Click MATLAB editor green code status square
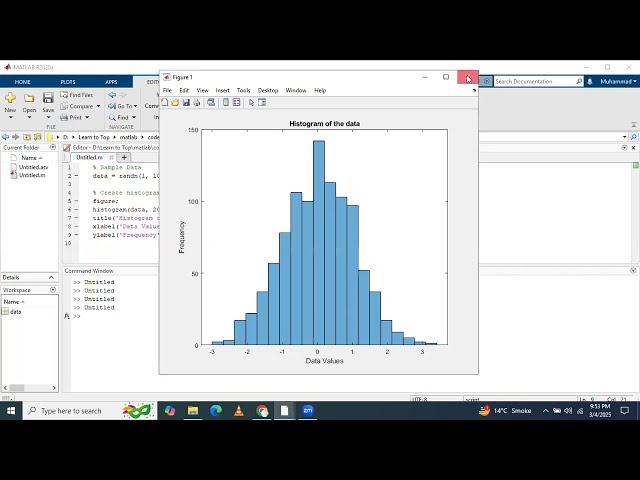640x480 pixels. tap(636, 165)
